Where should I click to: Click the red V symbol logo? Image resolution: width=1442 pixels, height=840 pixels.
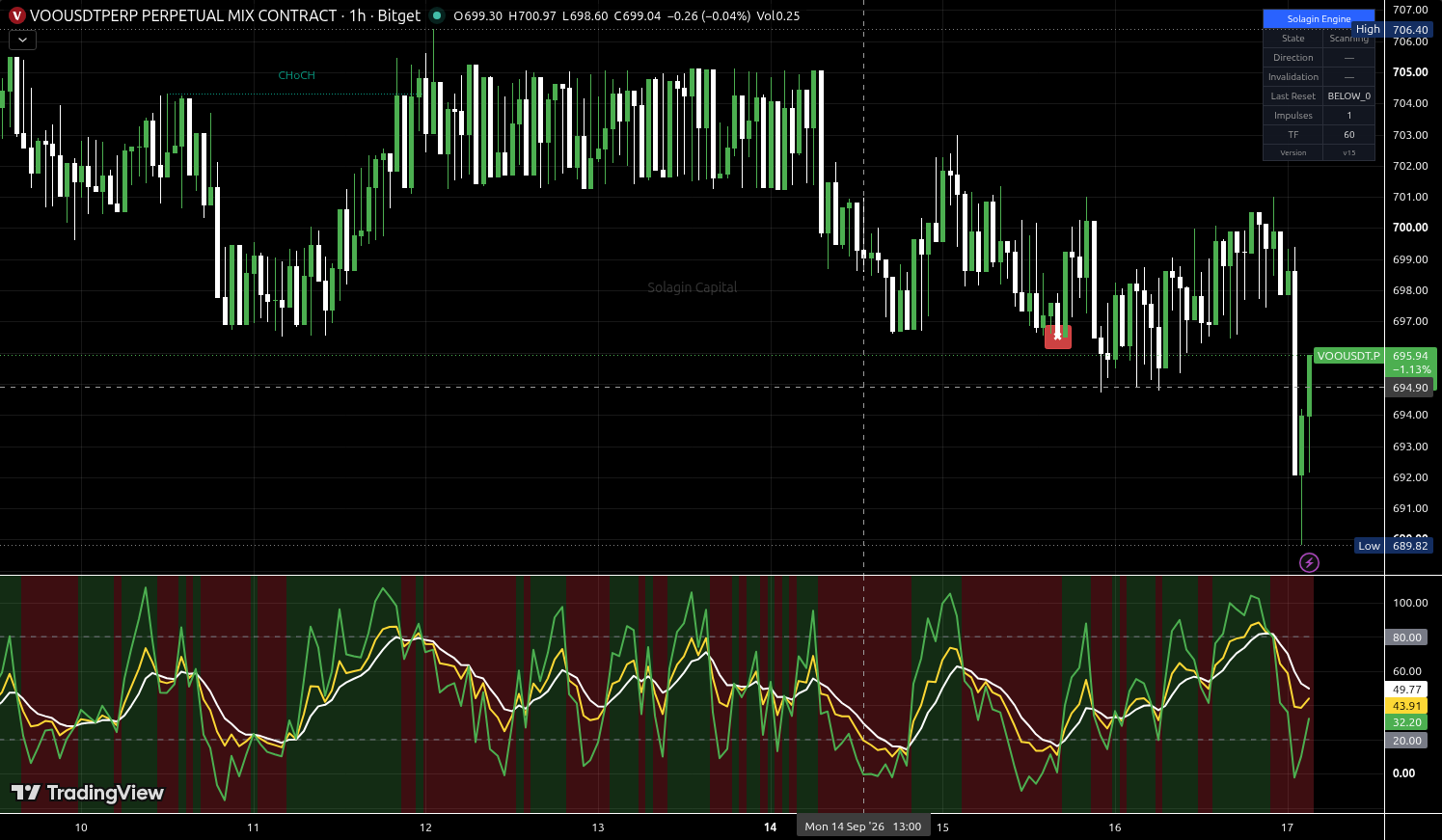pos(16,15)
